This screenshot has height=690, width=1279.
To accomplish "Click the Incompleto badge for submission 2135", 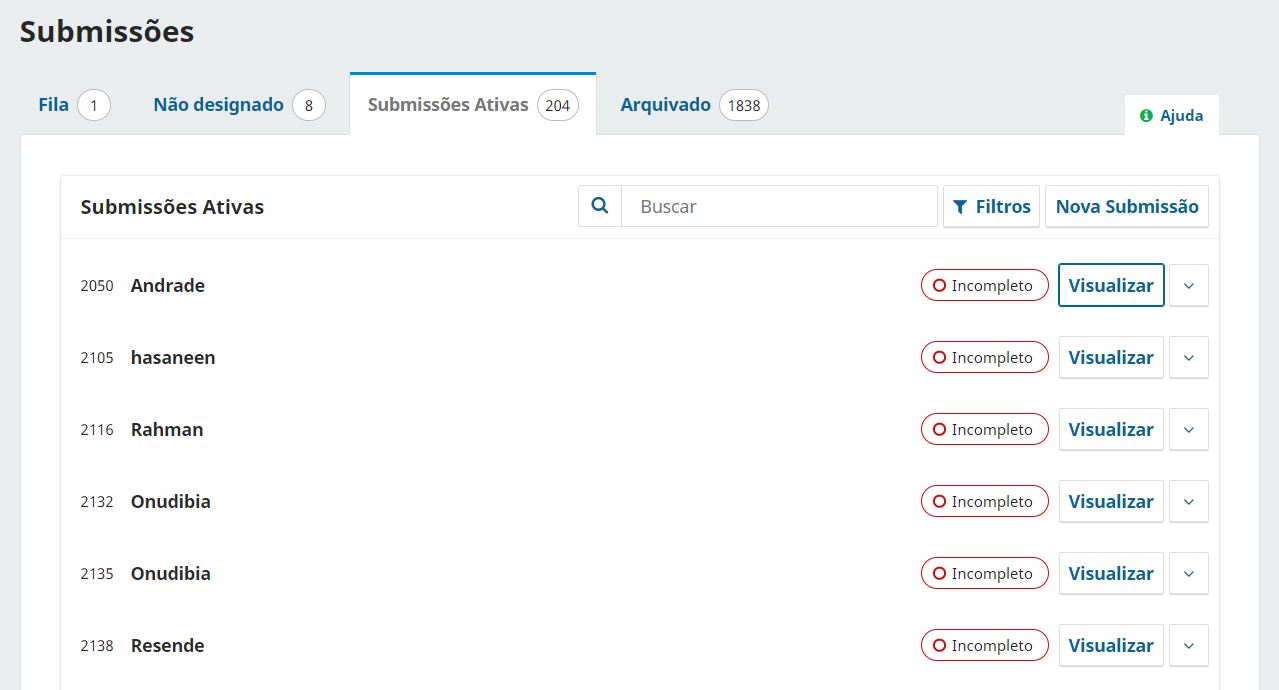I will (x=984, y=573).
